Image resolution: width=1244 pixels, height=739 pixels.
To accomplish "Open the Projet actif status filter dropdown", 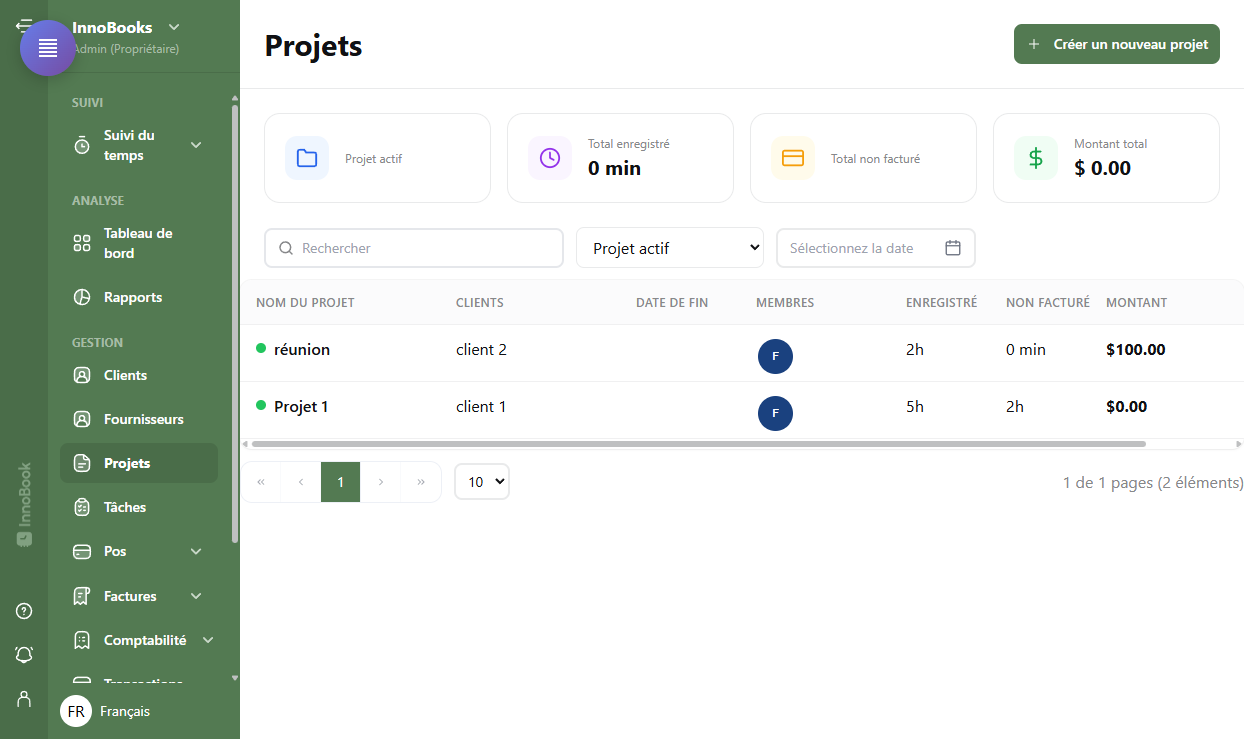I will click(670, 248).
